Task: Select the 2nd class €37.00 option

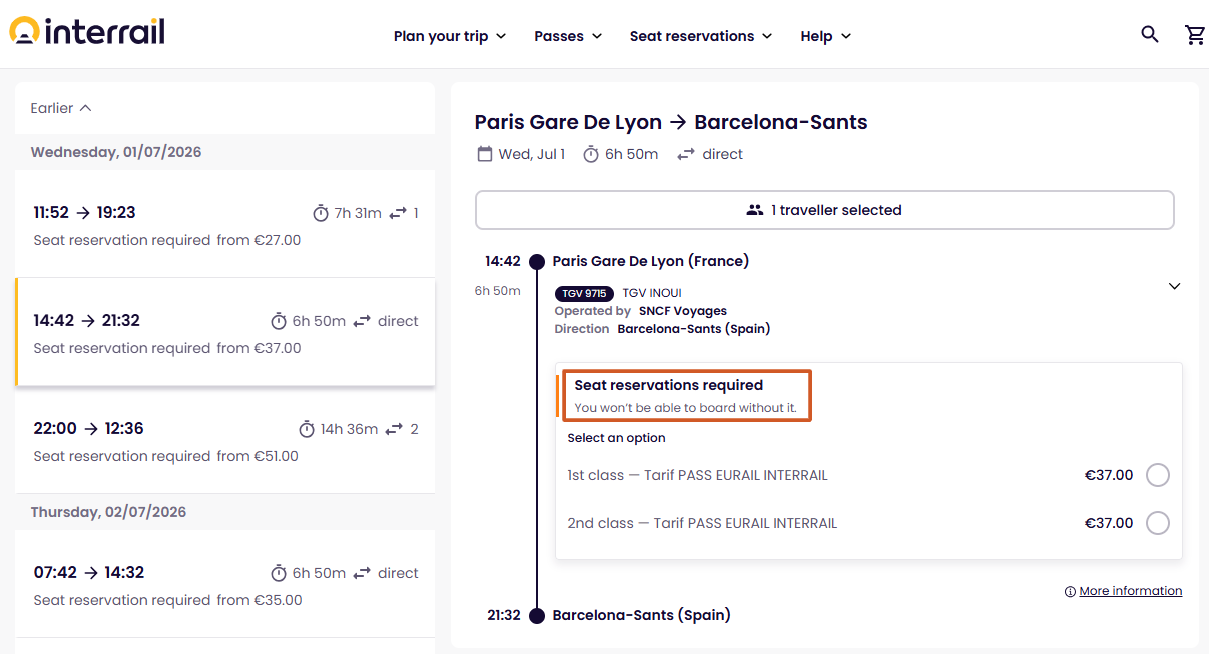Action: (1157, 523)
